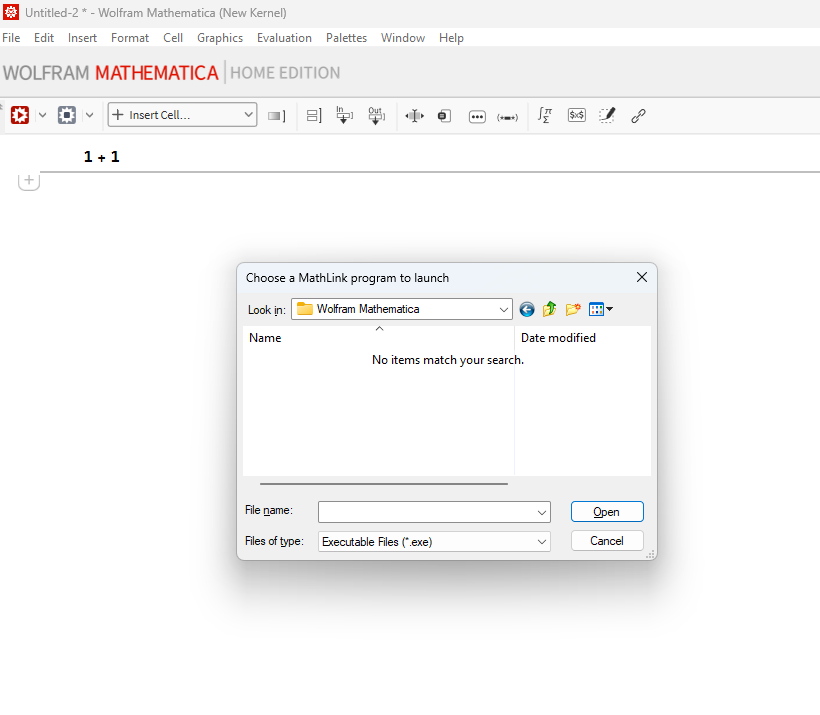Click the red Evaluate cells toolbar icon
Viewport: 820px width, 715px height.
[20, 115]
